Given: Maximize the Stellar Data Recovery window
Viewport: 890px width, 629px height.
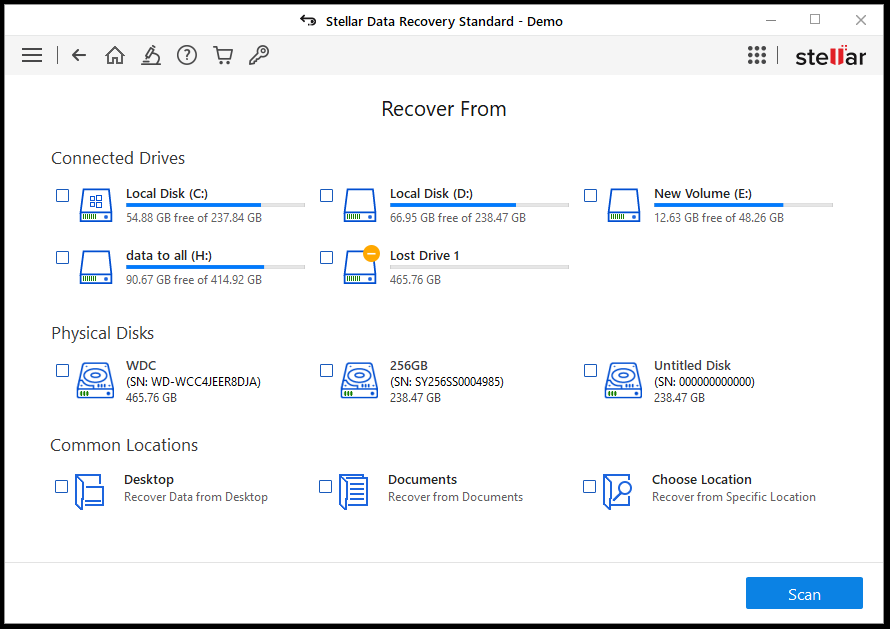Looking at the screenshot, I should pos(815,20).
